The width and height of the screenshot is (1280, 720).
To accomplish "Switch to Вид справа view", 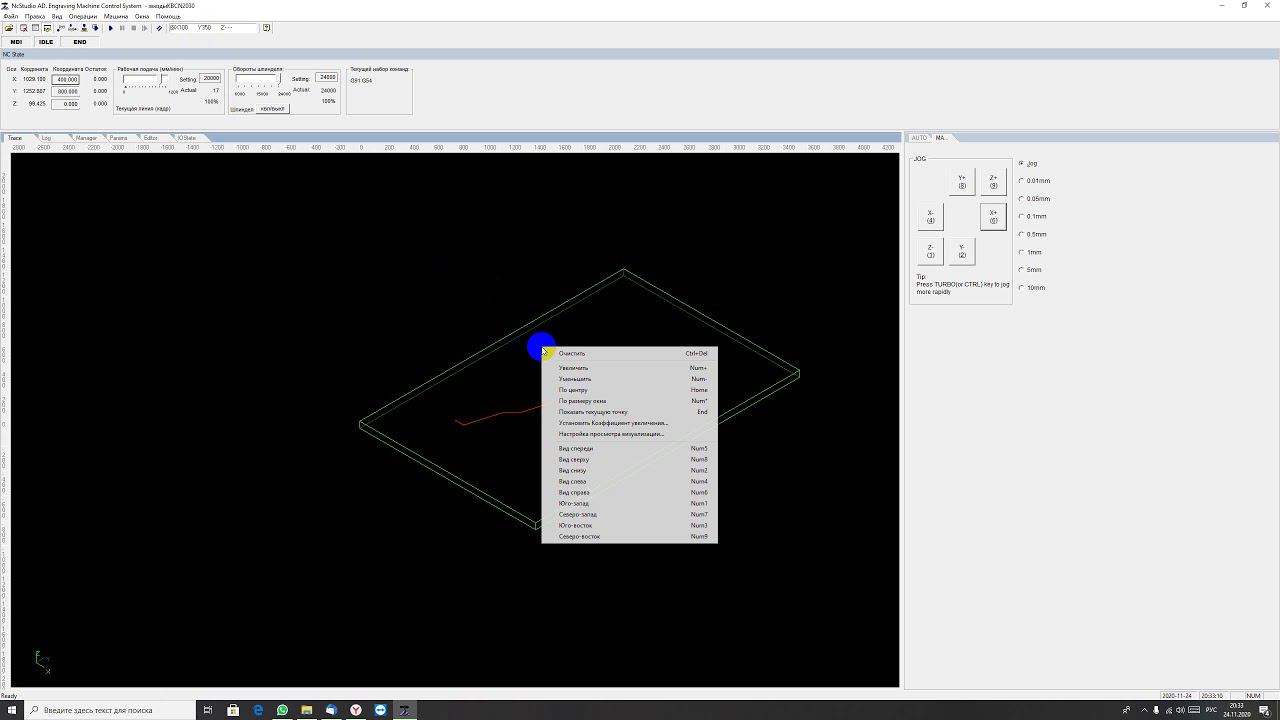I will click(629, 492).
